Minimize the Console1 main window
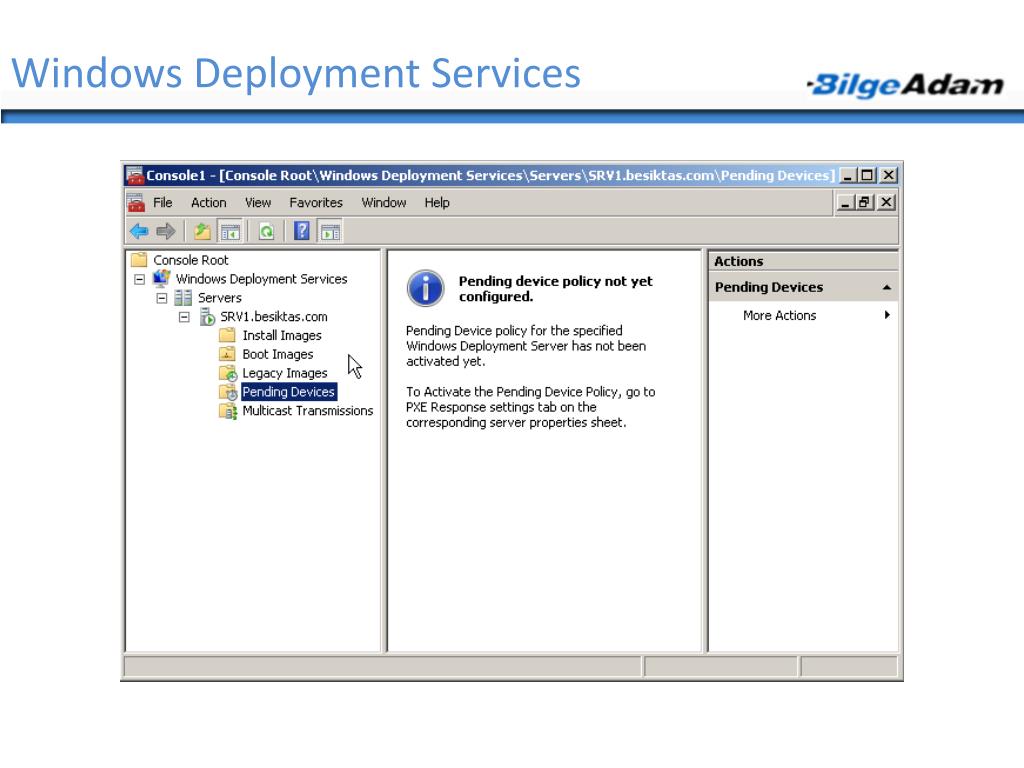Viewport: 1024px width, 768px height. (x=848, y=175)
